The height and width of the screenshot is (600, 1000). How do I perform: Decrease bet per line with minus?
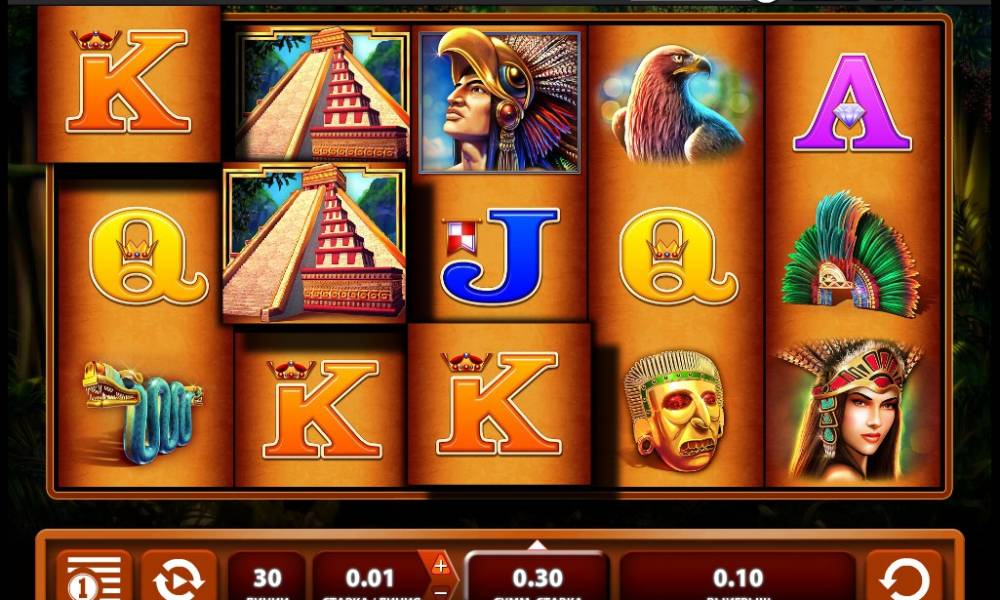(440, 592)
